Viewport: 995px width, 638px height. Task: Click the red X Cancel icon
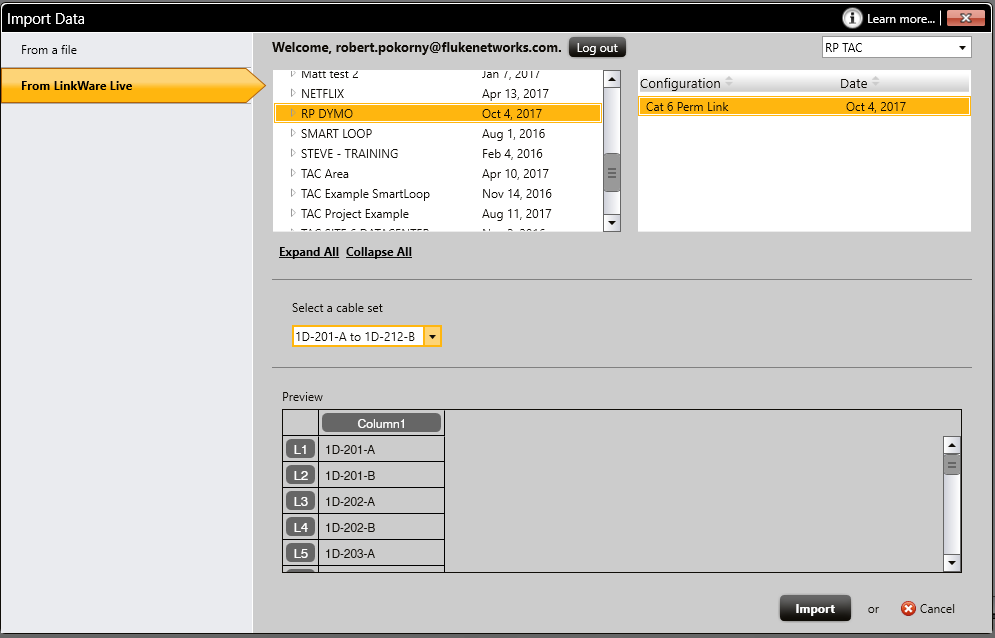[908, 608]
